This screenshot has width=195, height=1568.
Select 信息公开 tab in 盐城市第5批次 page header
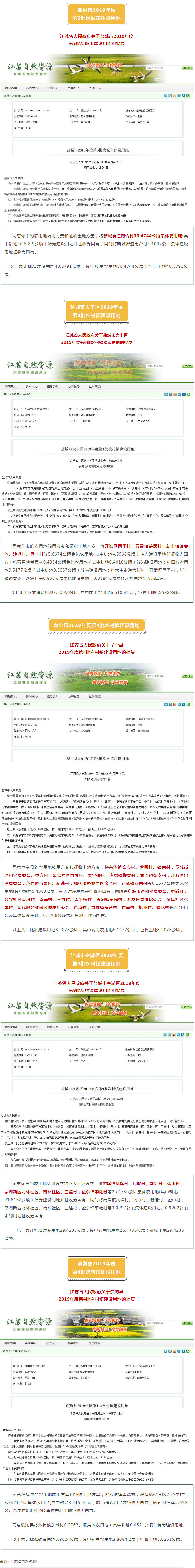point(53,88)
